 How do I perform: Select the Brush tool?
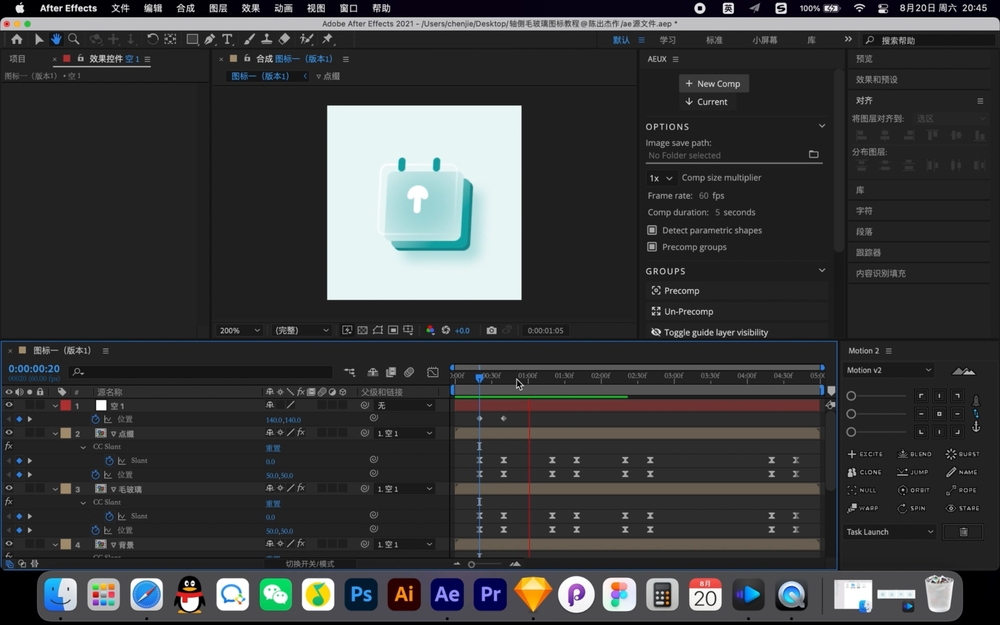click(x=249, y=40)
